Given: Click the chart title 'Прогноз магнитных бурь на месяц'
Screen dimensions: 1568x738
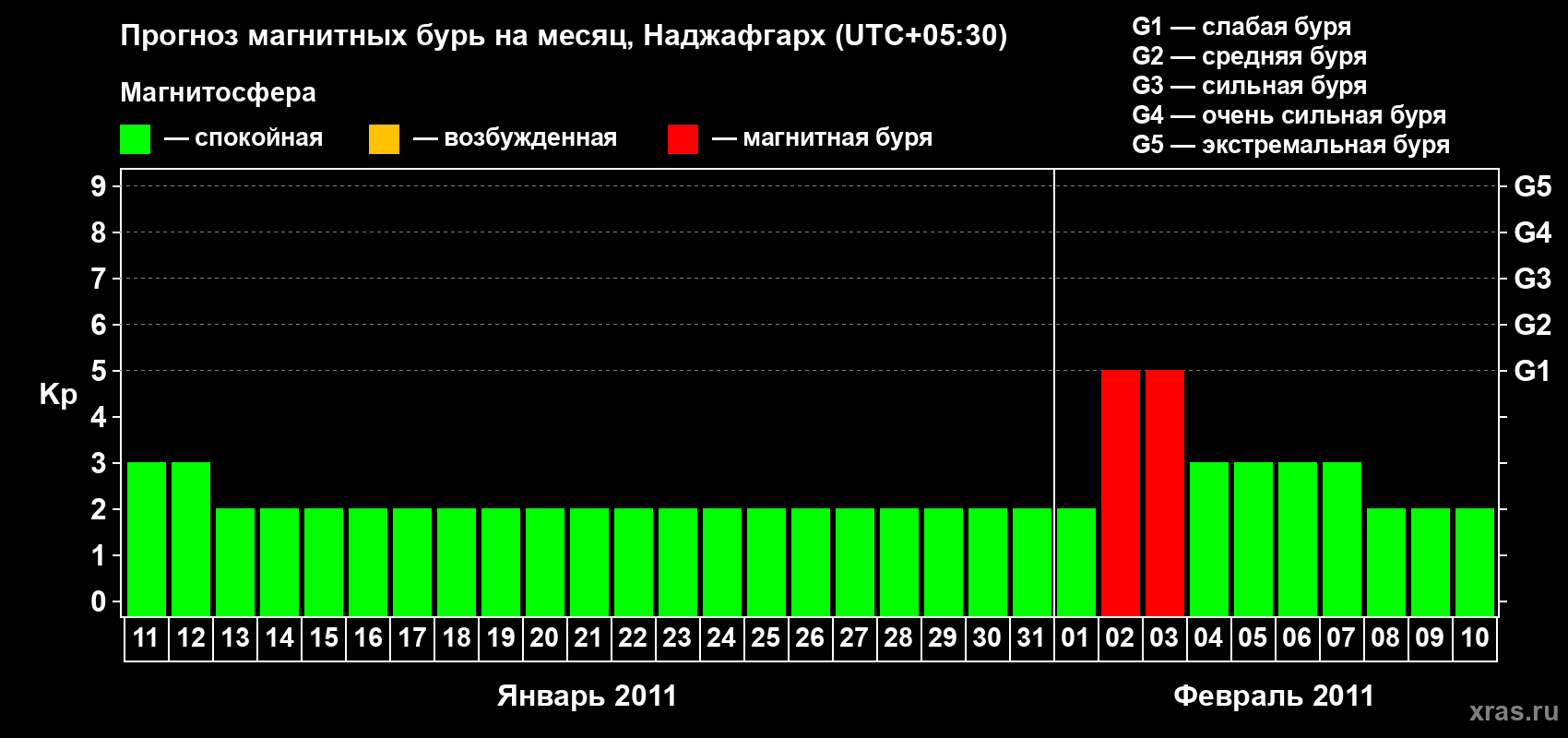Looking at the screenshot, I should (376, 36).
